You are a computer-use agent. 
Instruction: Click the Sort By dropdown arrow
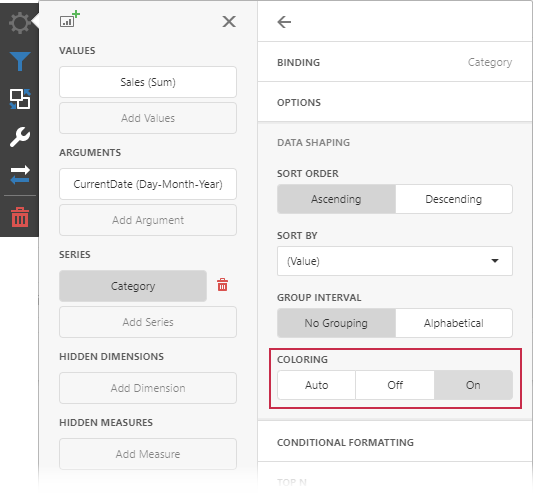tap(495, 261)
